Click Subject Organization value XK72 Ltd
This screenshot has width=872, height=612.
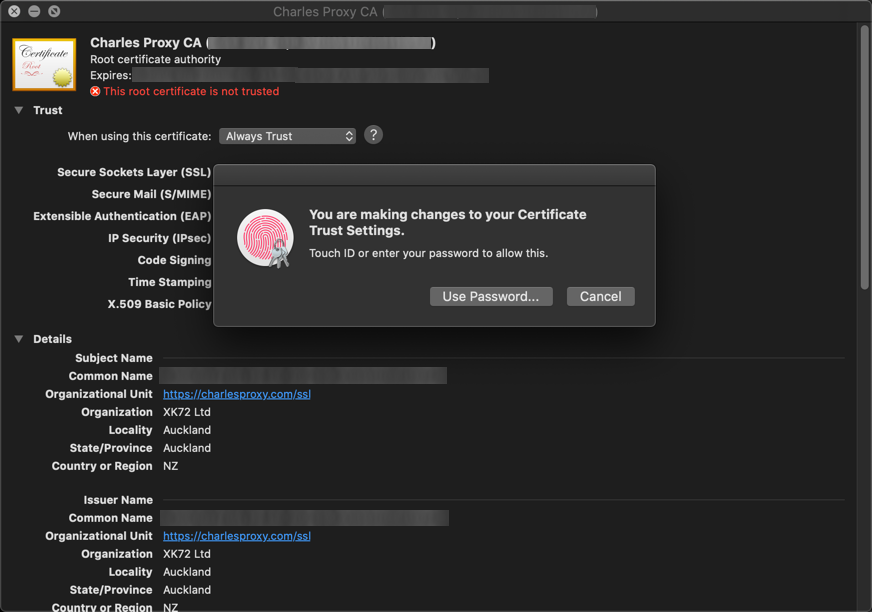(x=187, y=412)
